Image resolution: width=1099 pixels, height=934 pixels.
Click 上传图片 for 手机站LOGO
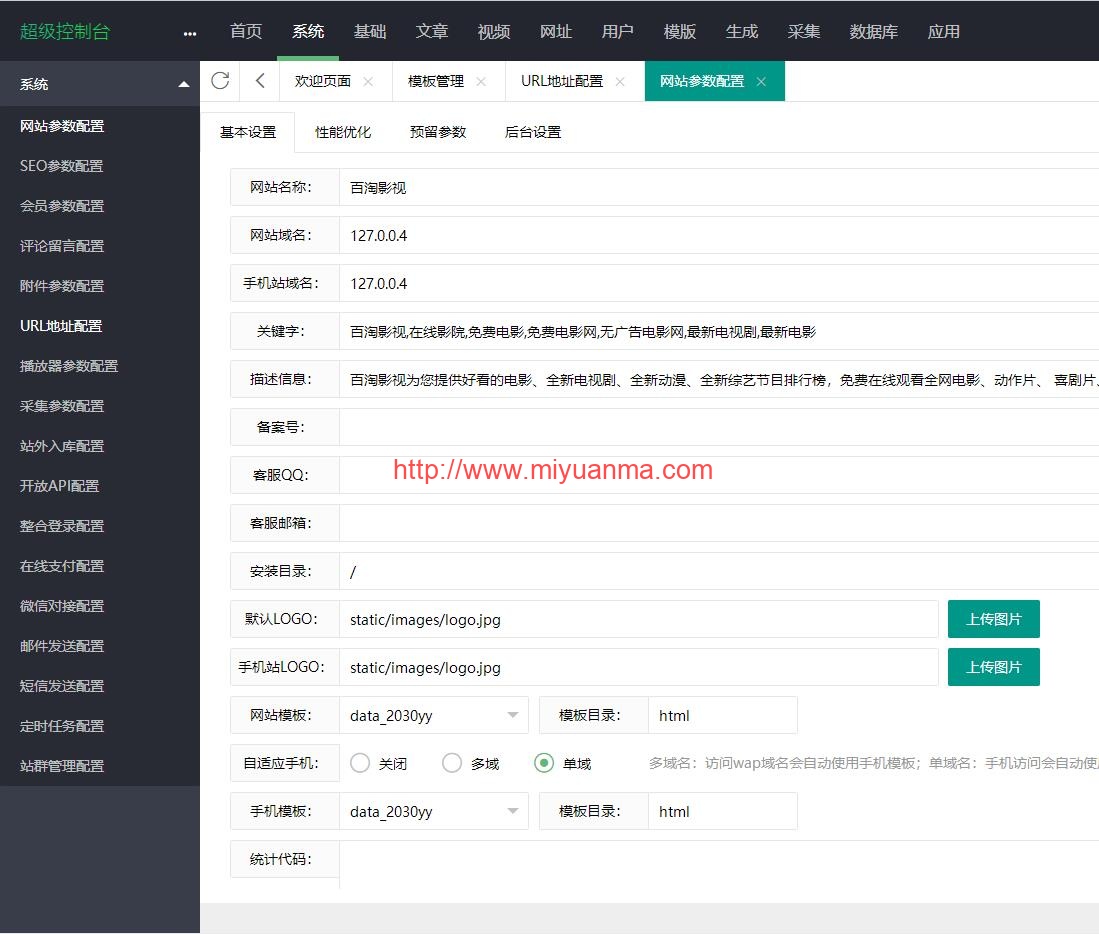[x=993, y=667]
